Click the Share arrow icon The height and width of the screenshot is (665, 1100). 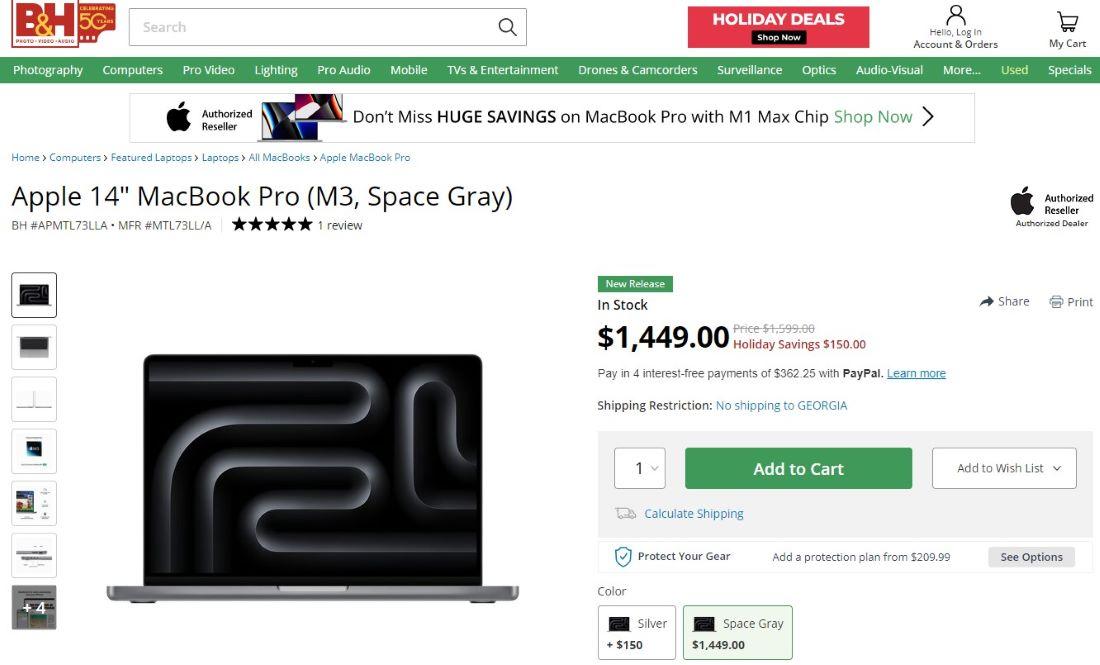point(986,302)
